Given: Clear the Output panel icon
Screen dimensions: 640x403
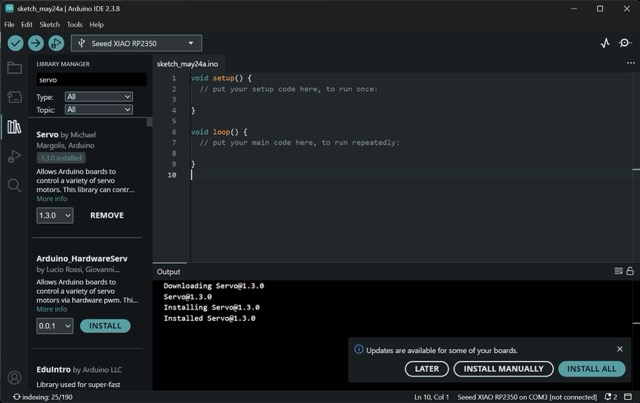Looking at the screenshot, I should pos(618,271).
